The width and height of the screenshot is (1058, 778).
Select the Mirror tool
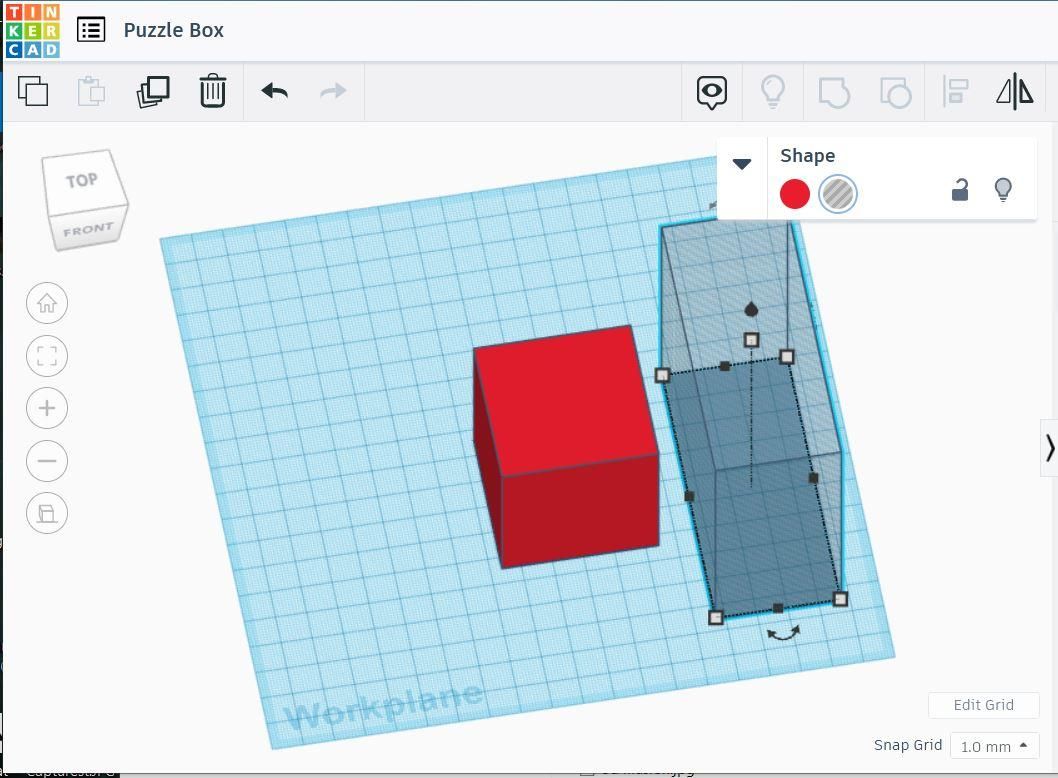(x=1013, y=91)
